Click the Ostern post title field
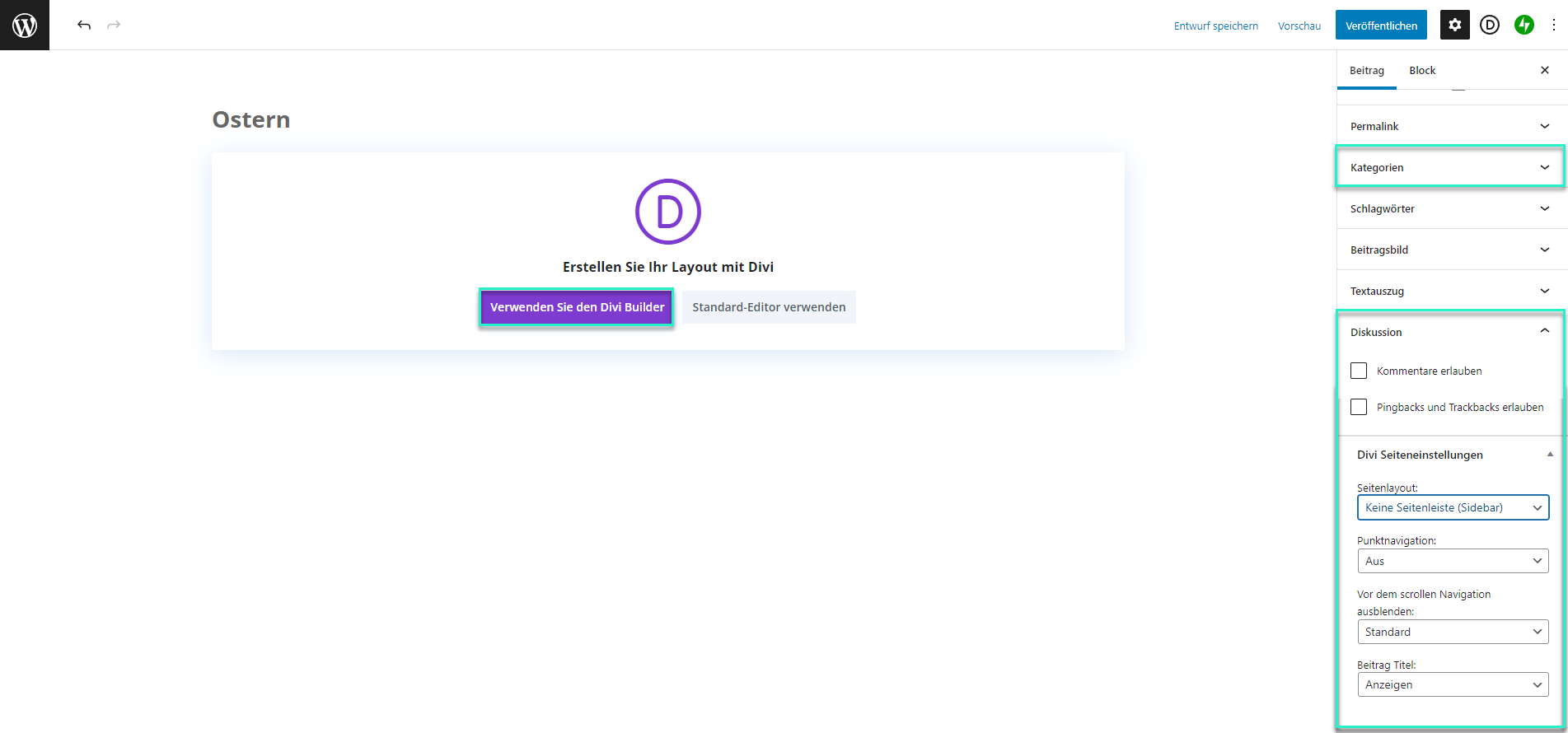 click(x=251, y=119)
